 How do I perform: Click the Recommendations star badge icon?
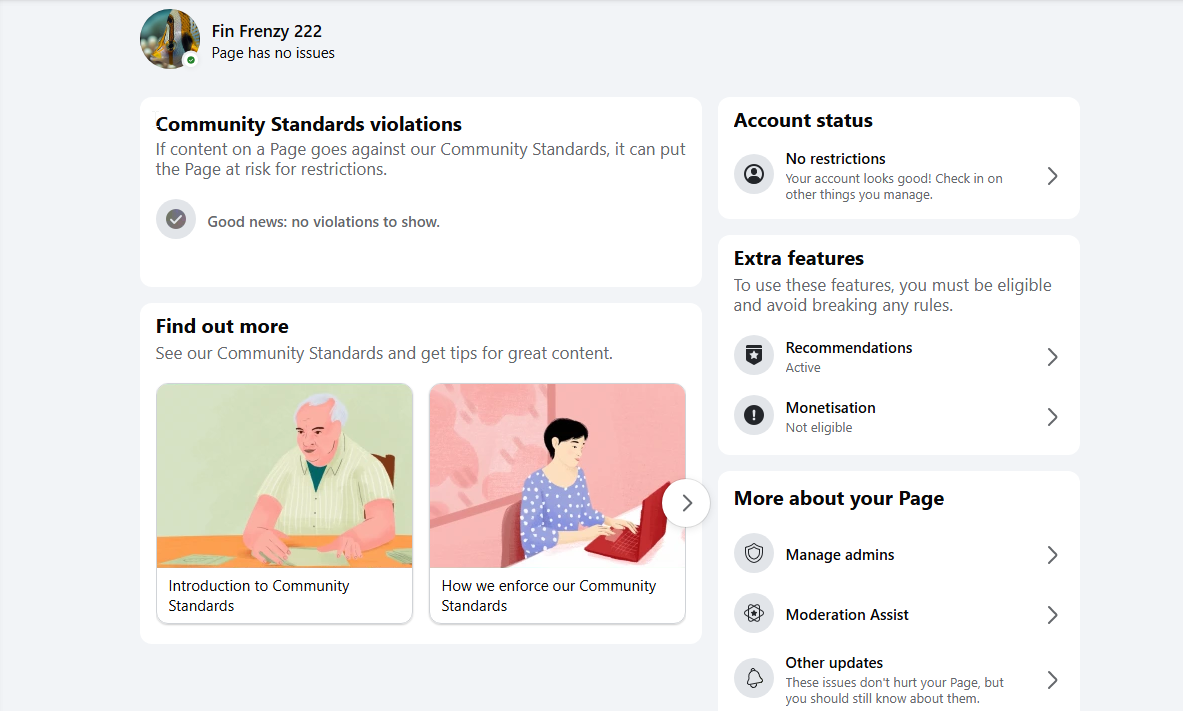[x=754, y=355]
